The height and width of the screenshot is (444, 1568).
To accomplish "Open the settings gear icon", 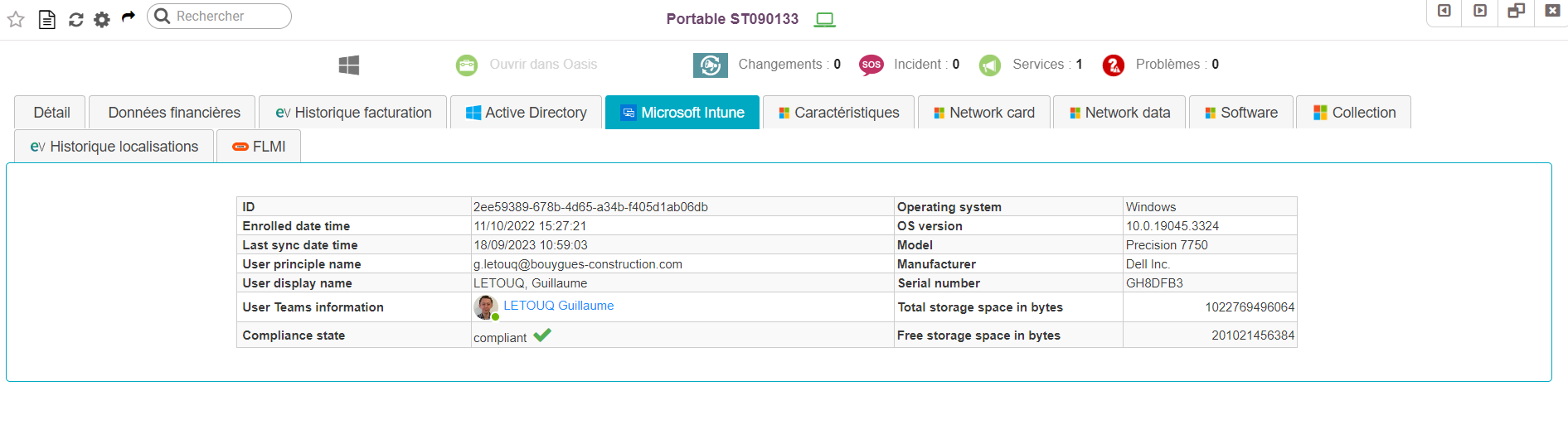I will click(x=102, y=19).
